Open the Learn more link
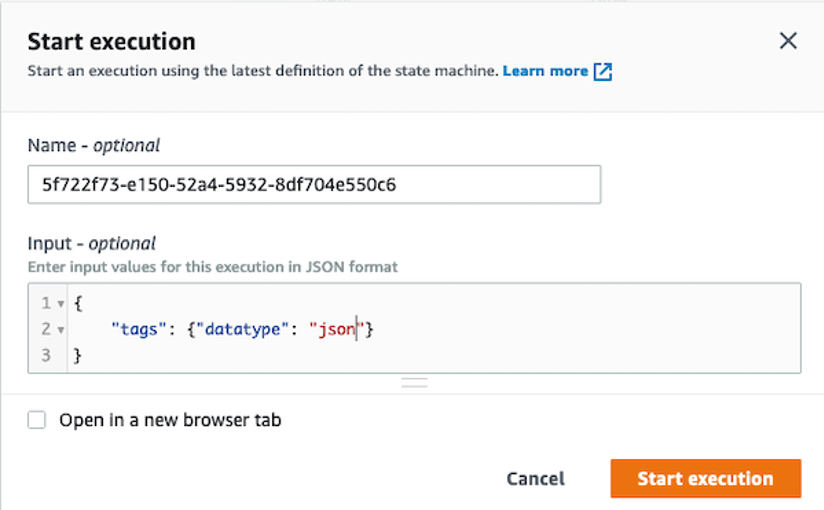 545,71
